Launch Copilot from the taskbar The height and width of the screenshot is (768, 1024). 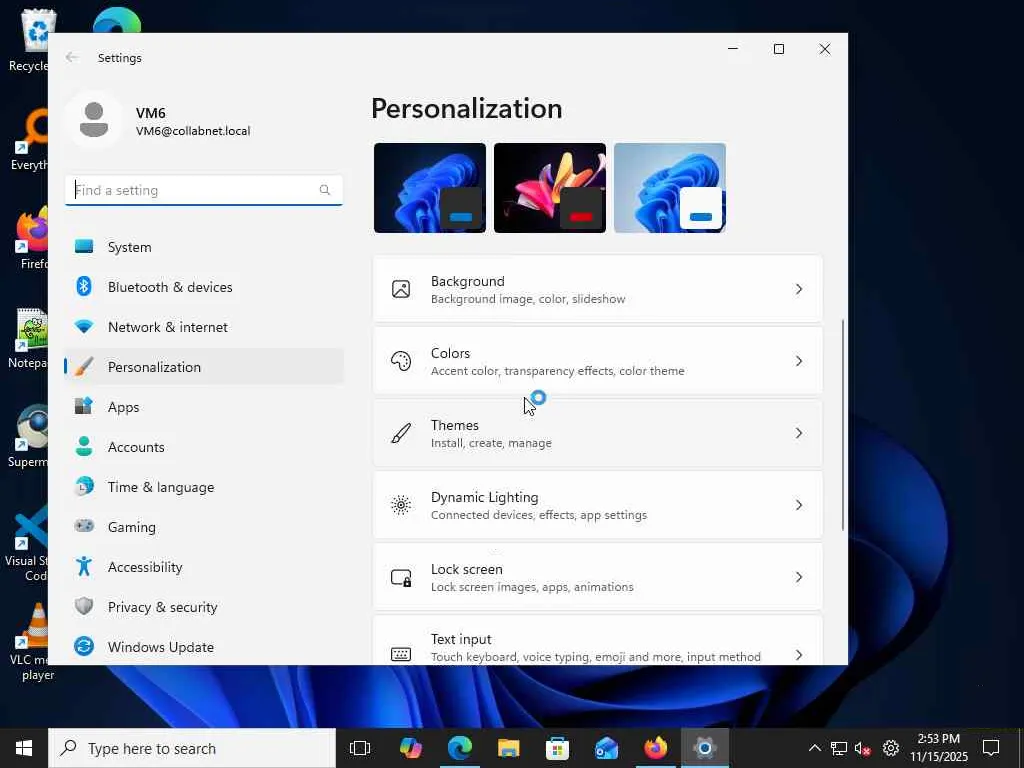click(411, 748)
